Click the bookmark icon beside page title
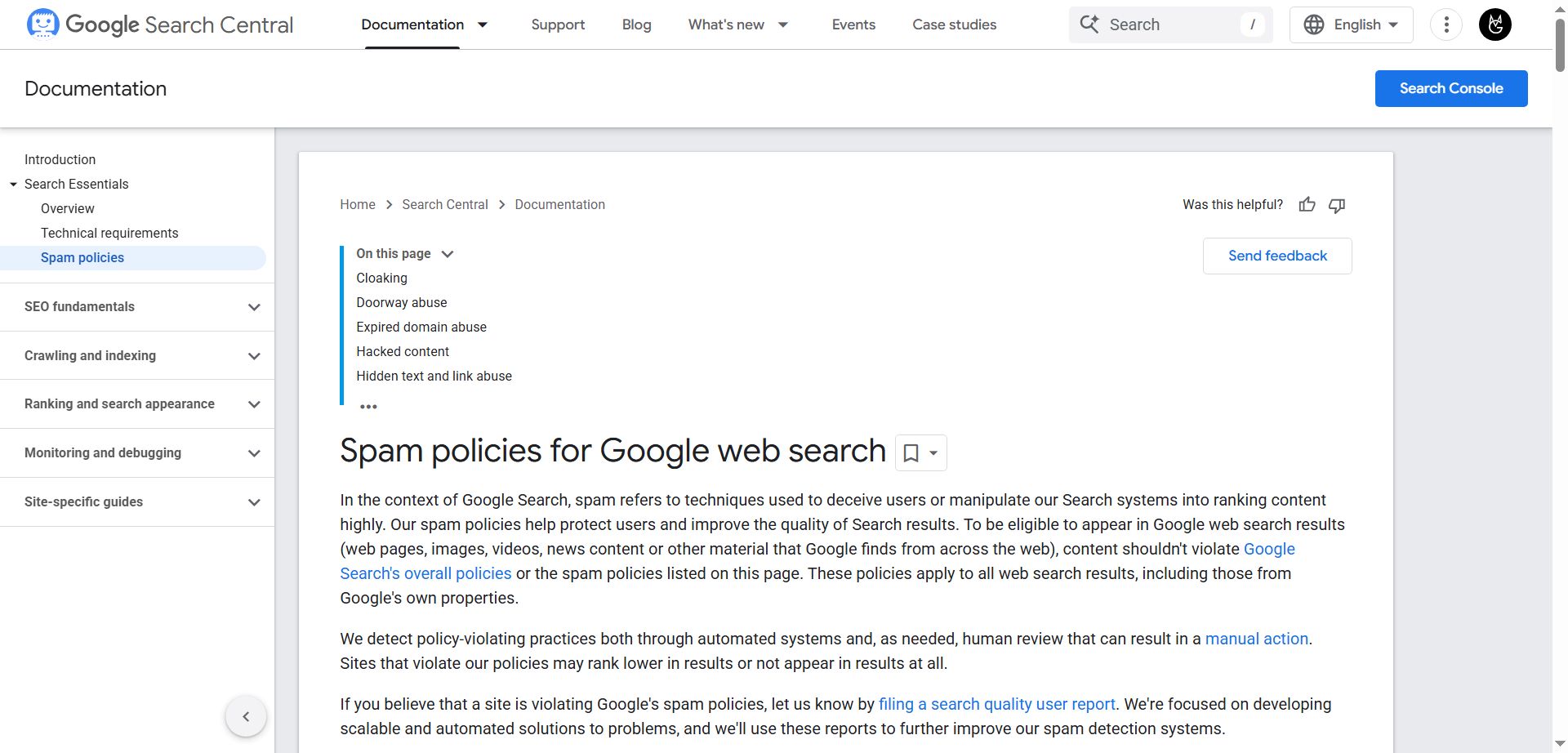Screen dimensions: 1568x753 coord(911,452)
